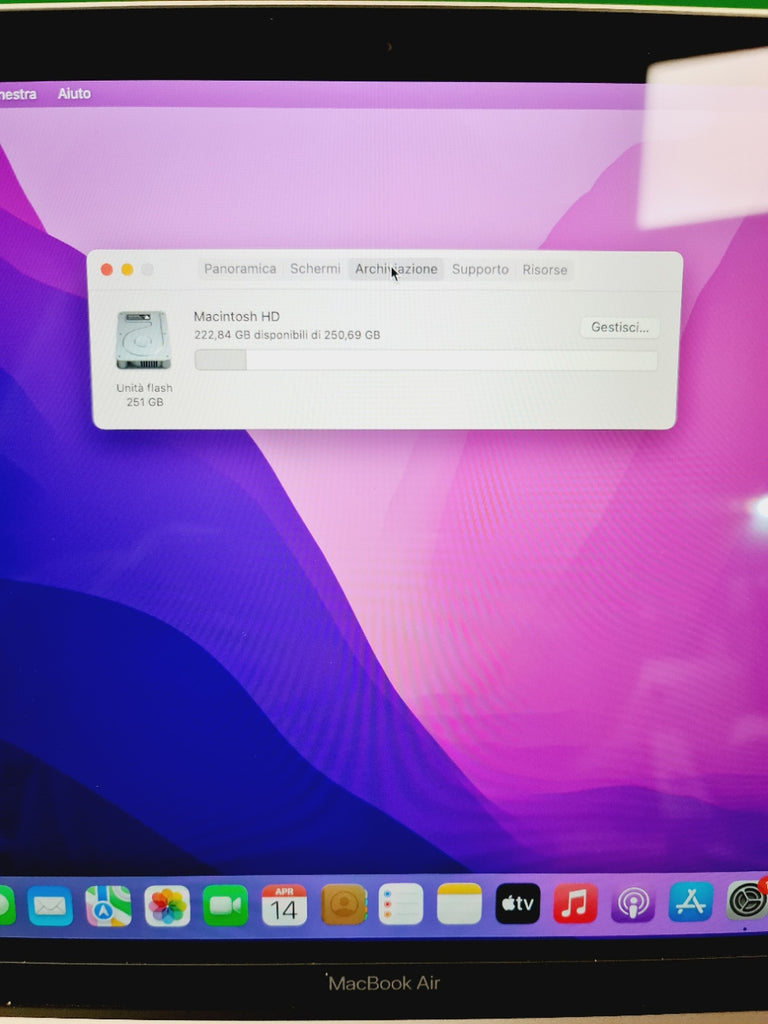Image resolution: width=768 pixels, height=1024 pixels.
Task: Open Calendar showing APR 14
Action: [284, 904]
